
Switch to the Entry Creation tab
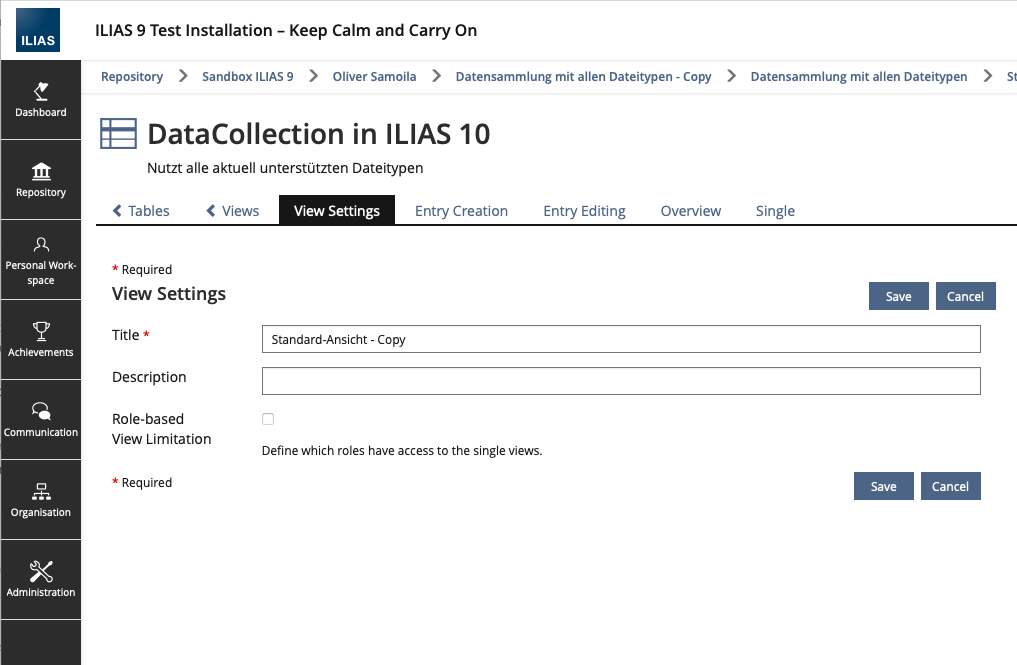point(461,211)
